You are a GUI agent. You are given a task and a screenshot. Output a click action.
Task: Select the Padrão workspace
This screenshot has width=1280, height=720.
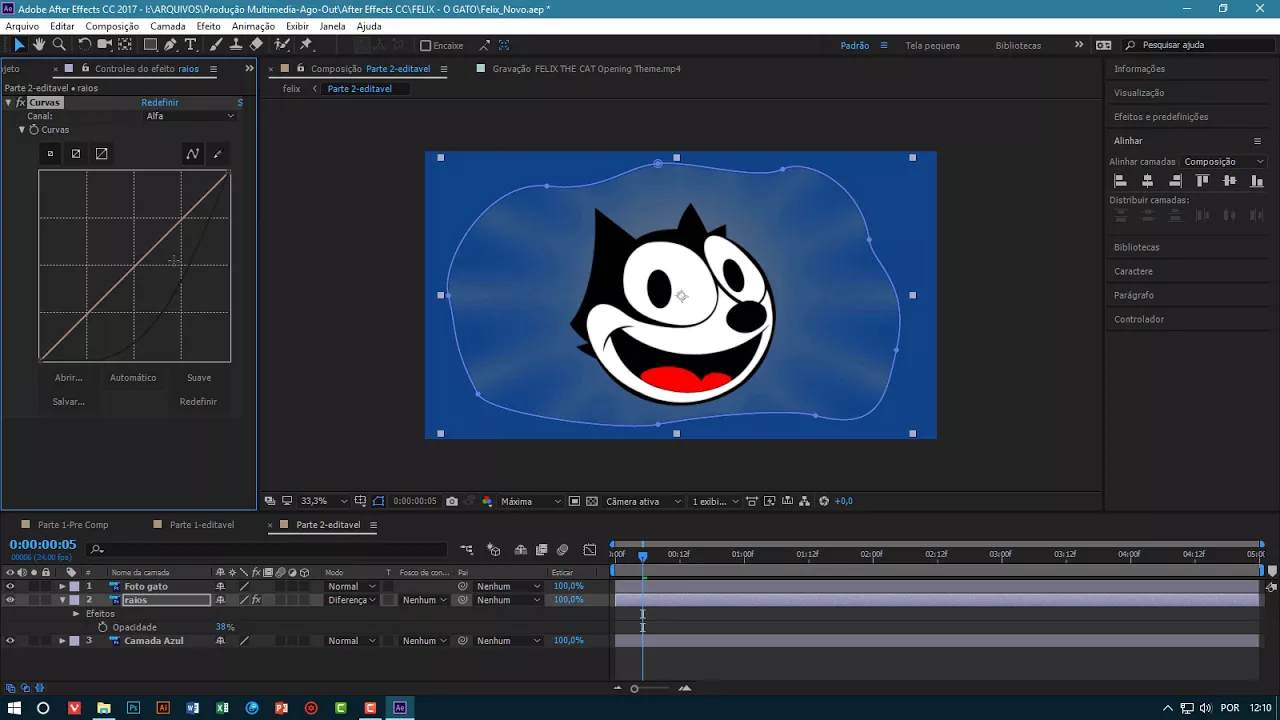(855, 45)
